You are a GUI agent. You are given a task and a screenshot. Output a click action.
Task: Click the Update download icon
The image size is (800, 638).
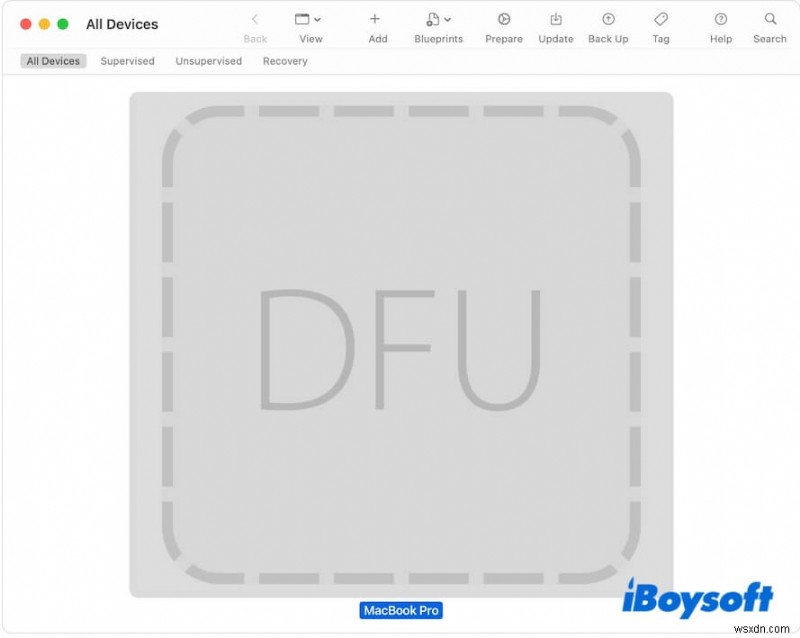[x=556, y=19]
